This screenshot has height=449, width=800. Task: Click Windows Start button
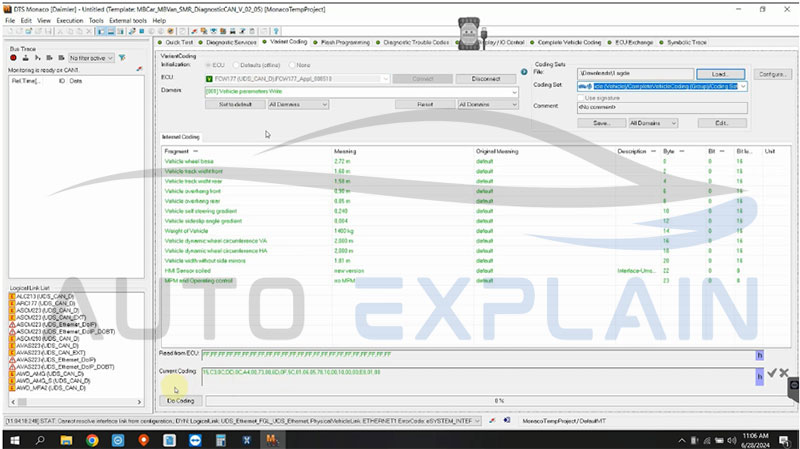[x=15, y=440]
